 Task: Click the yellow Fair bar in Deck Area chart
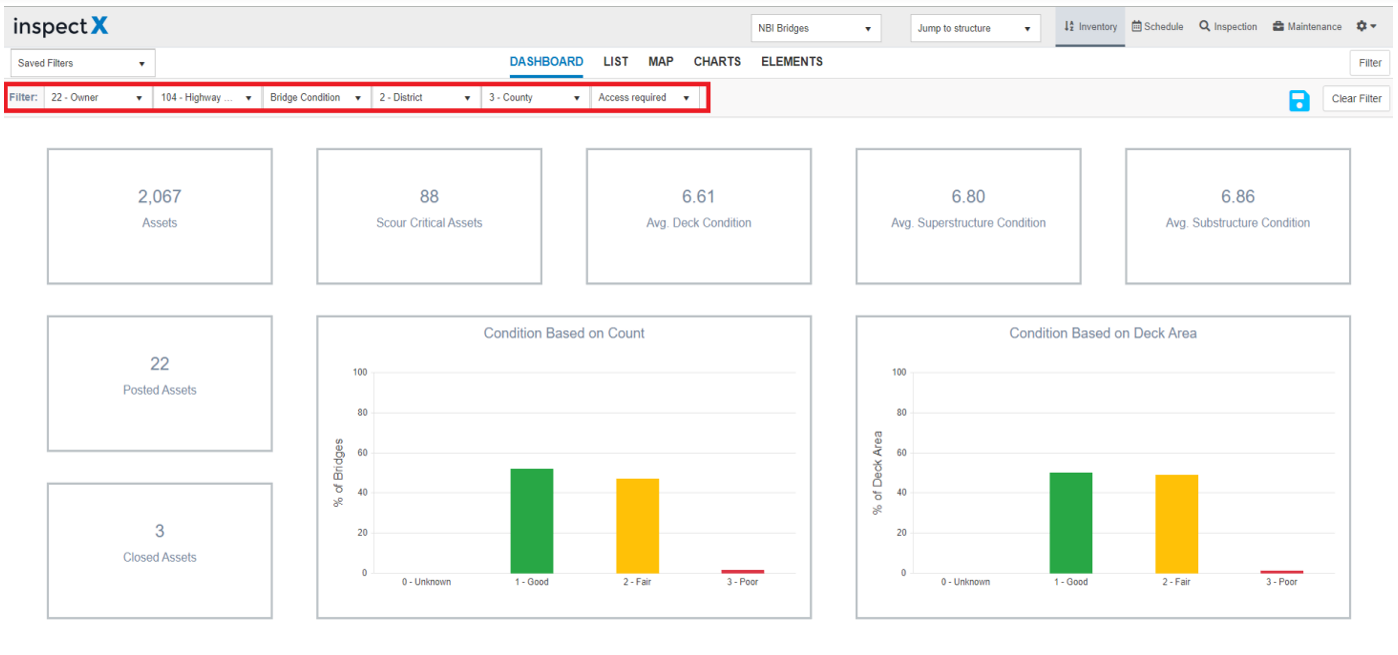point(1177,524)
